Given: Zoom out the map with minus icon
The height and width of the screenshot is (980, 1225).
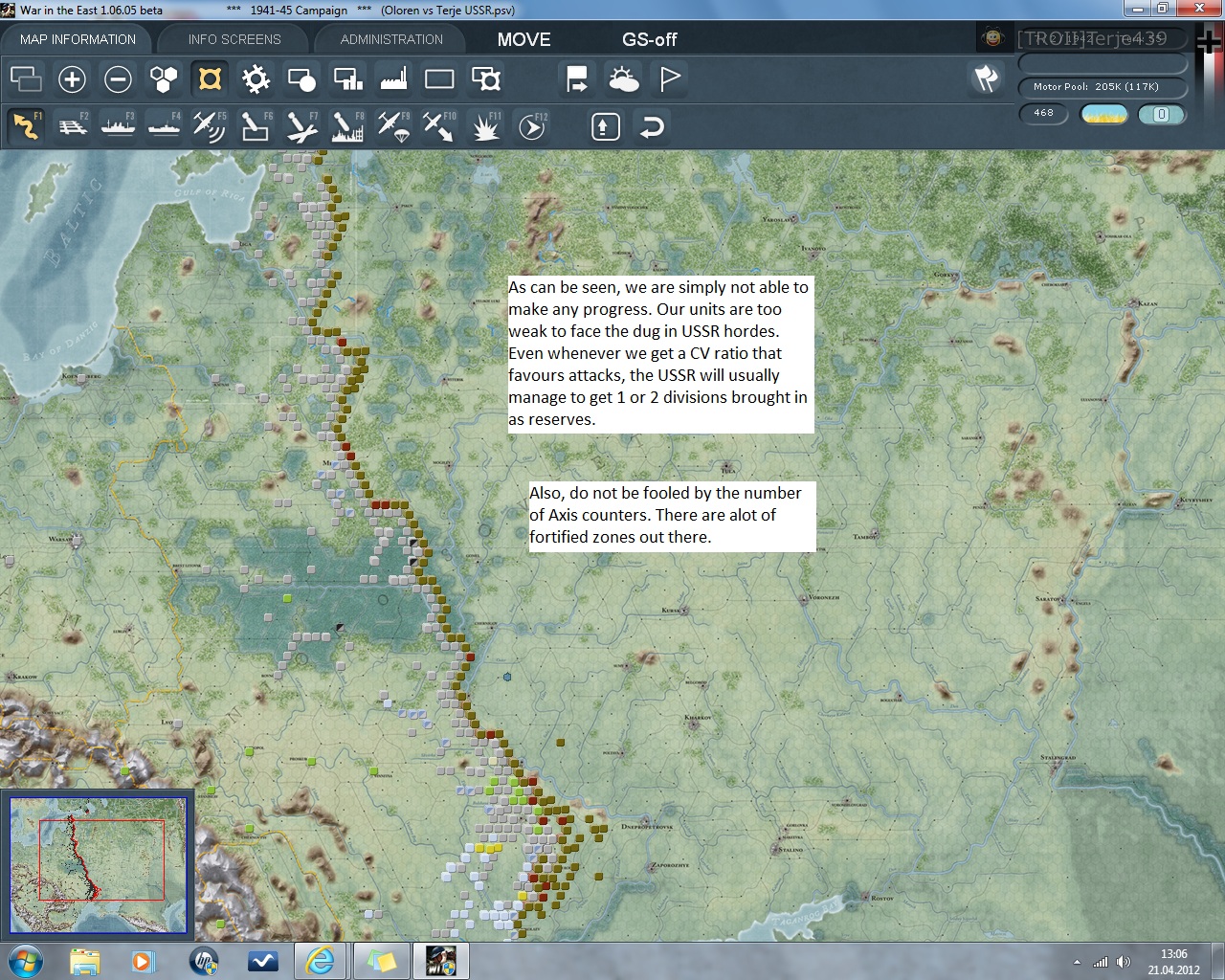Looking at the screenshot, I should [x=118, y=78].
